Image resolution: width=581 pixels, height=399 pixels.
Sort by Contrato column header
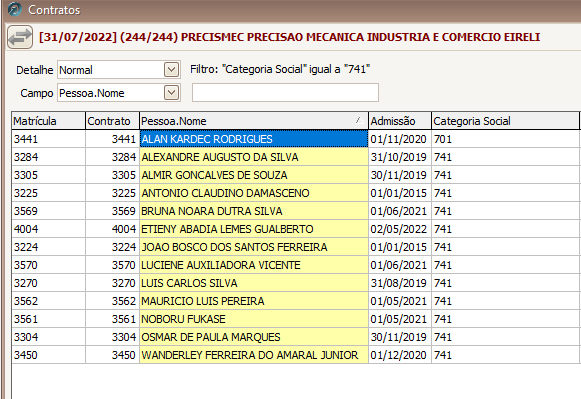point(112,121)
